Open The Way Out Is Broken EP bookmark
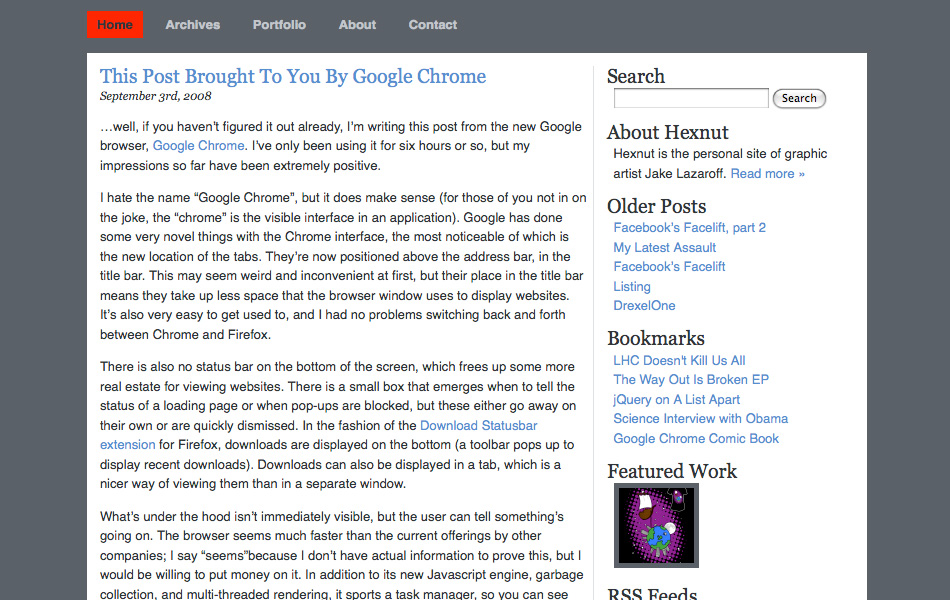Image resolution: width=950 pixels, height=600 pixels. (691, 380)
